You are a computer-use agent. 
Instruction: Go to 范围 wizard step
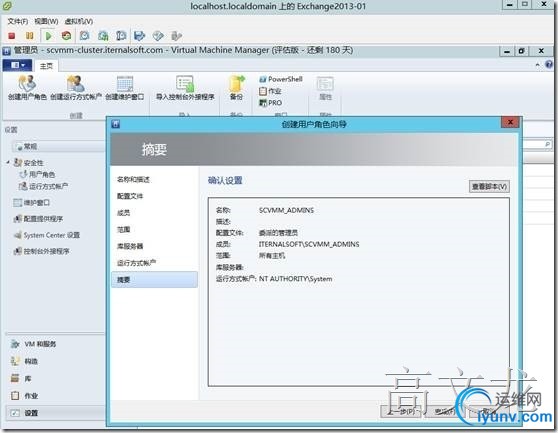tap(123, 229)
